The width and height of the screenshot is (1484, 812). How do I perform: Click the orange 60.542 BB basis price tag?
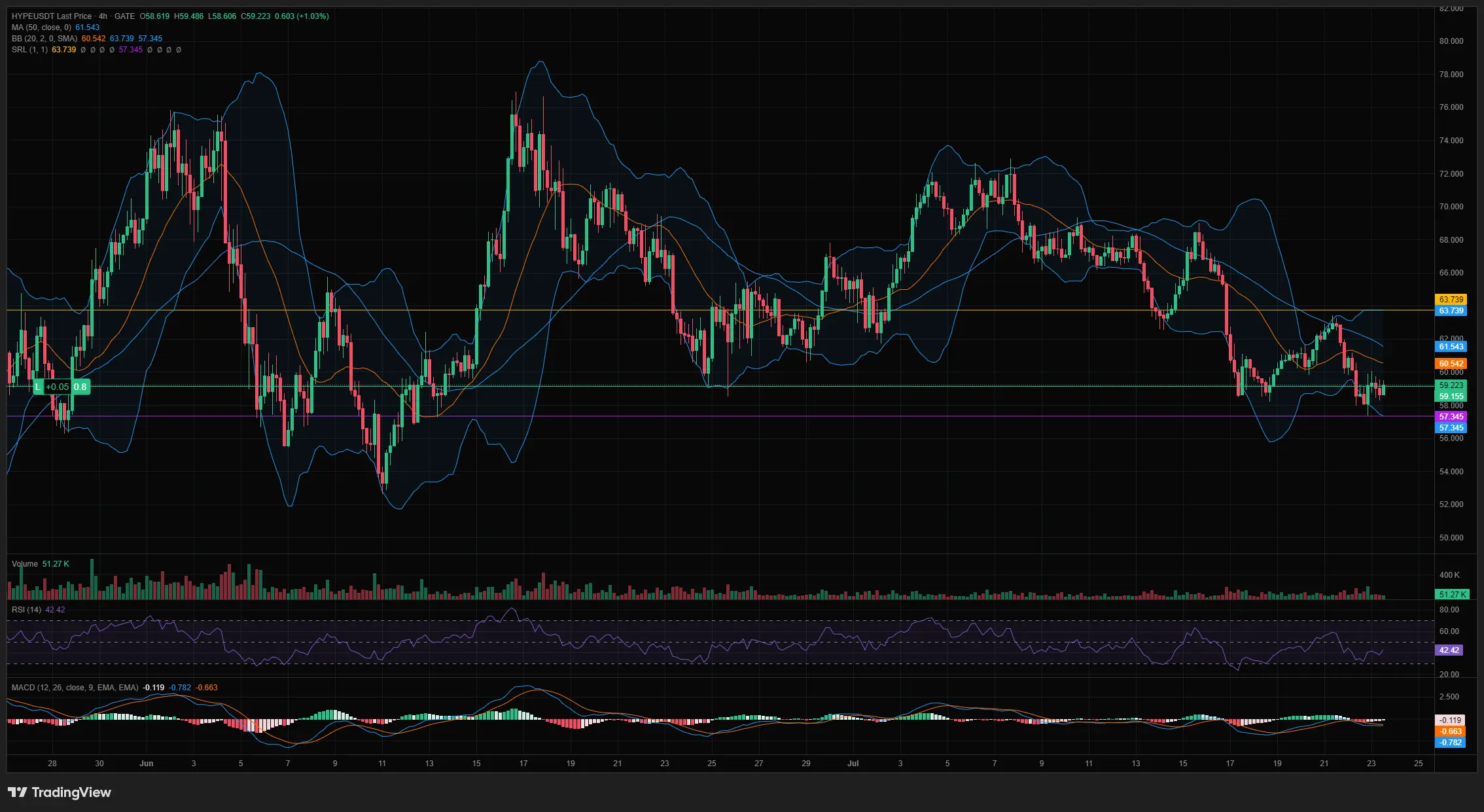[1451, 364]
